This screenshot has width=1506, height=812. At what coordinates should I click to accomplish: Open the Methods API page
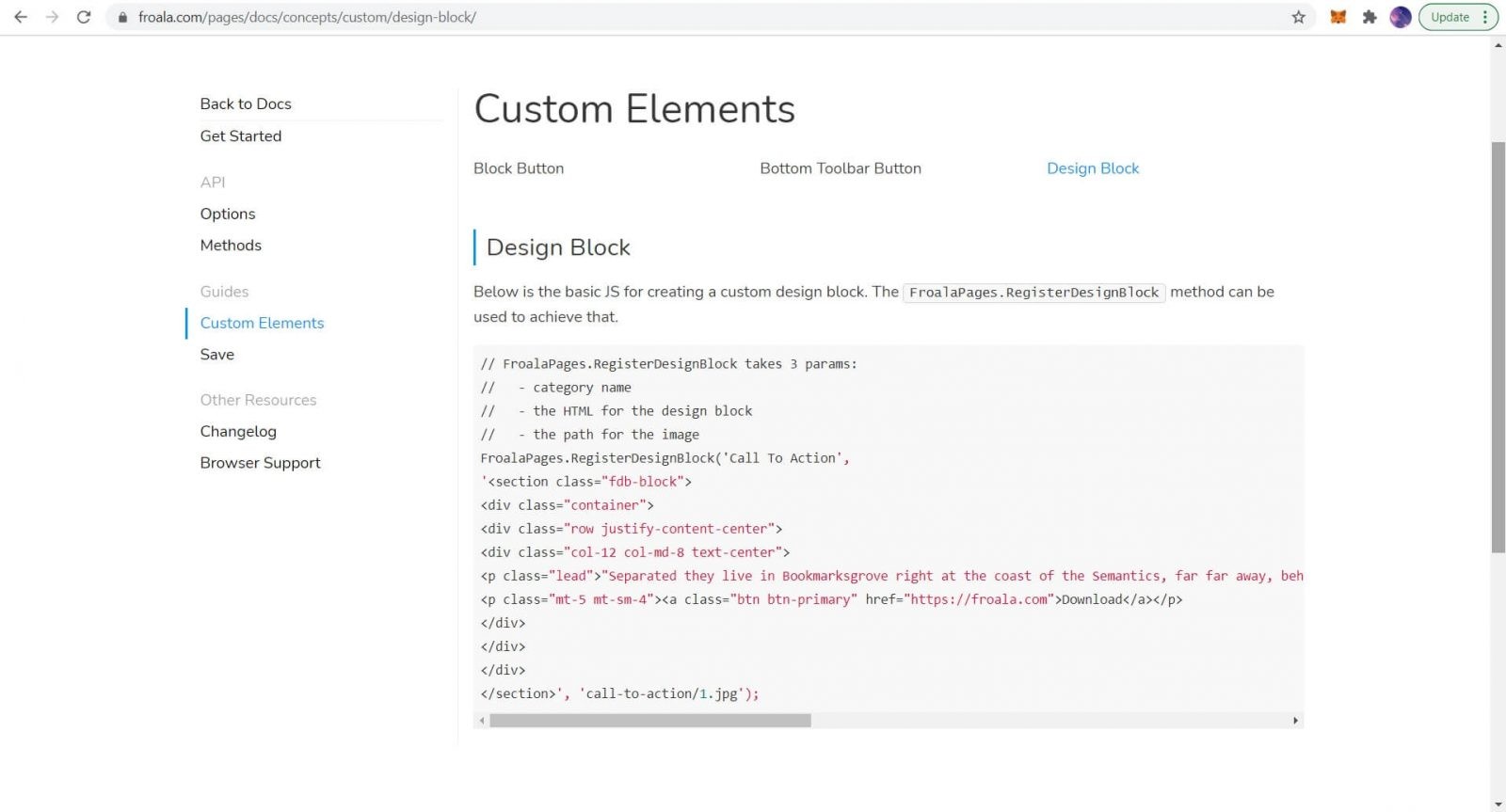pyautogui.click(x=231, y=245)
